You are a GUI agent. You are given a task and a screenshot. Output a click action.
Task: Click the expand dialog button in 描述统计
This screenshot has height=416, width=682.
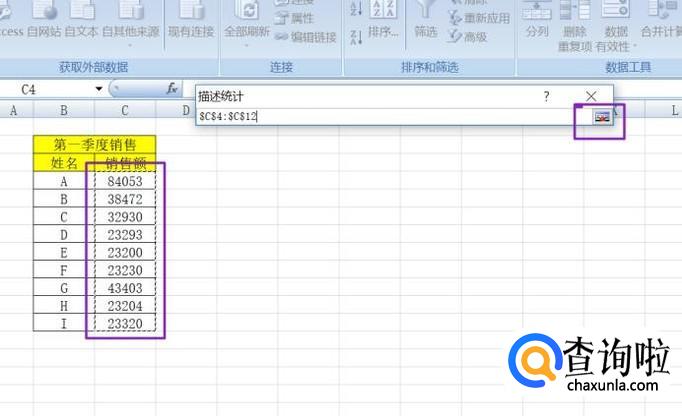pyautogui.click(x=601, y=116)
